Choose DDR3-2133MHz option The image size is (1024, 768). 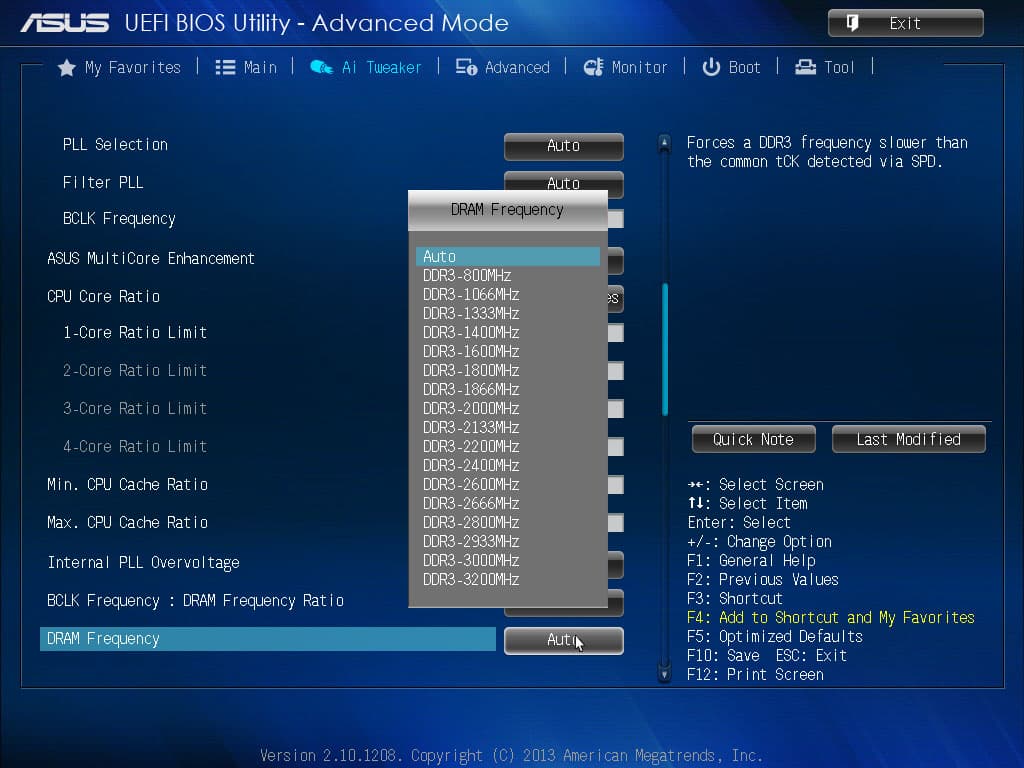[x=507, y=427]
